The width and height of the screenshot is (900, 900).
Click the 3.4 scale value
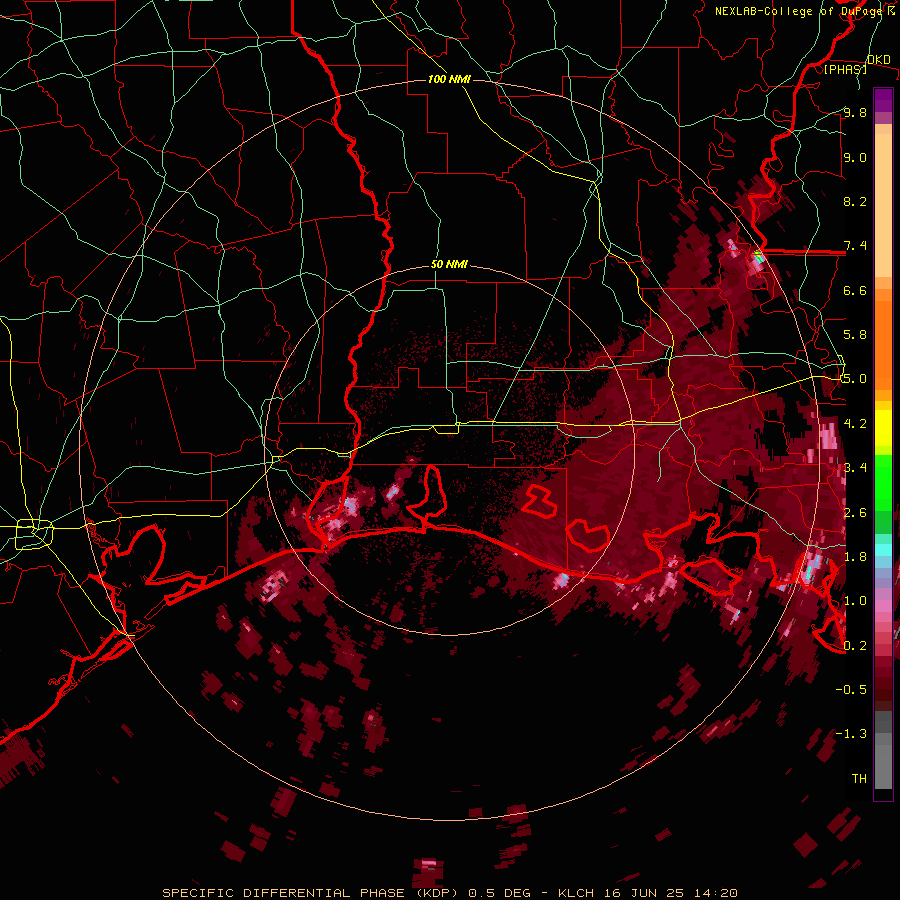pos(855,467)
